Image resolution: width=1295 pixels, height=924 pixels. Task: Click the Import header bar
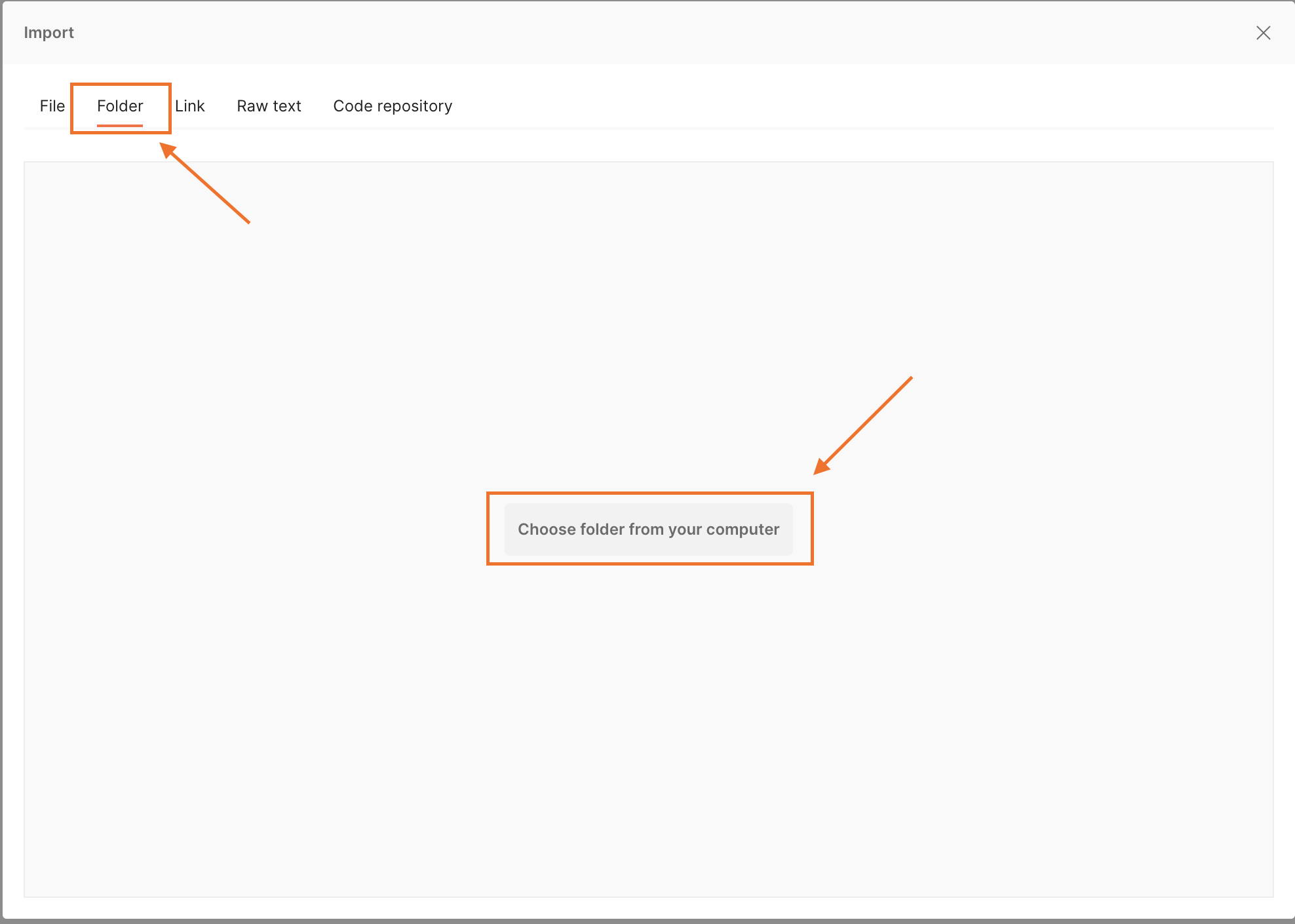(x=647, y=33)
